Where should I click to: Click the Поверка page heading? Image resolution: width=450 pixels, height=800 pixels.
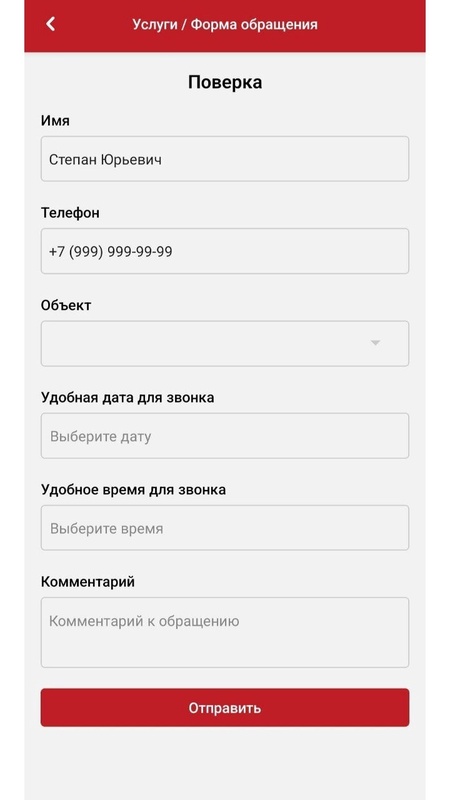click(225, 82)
